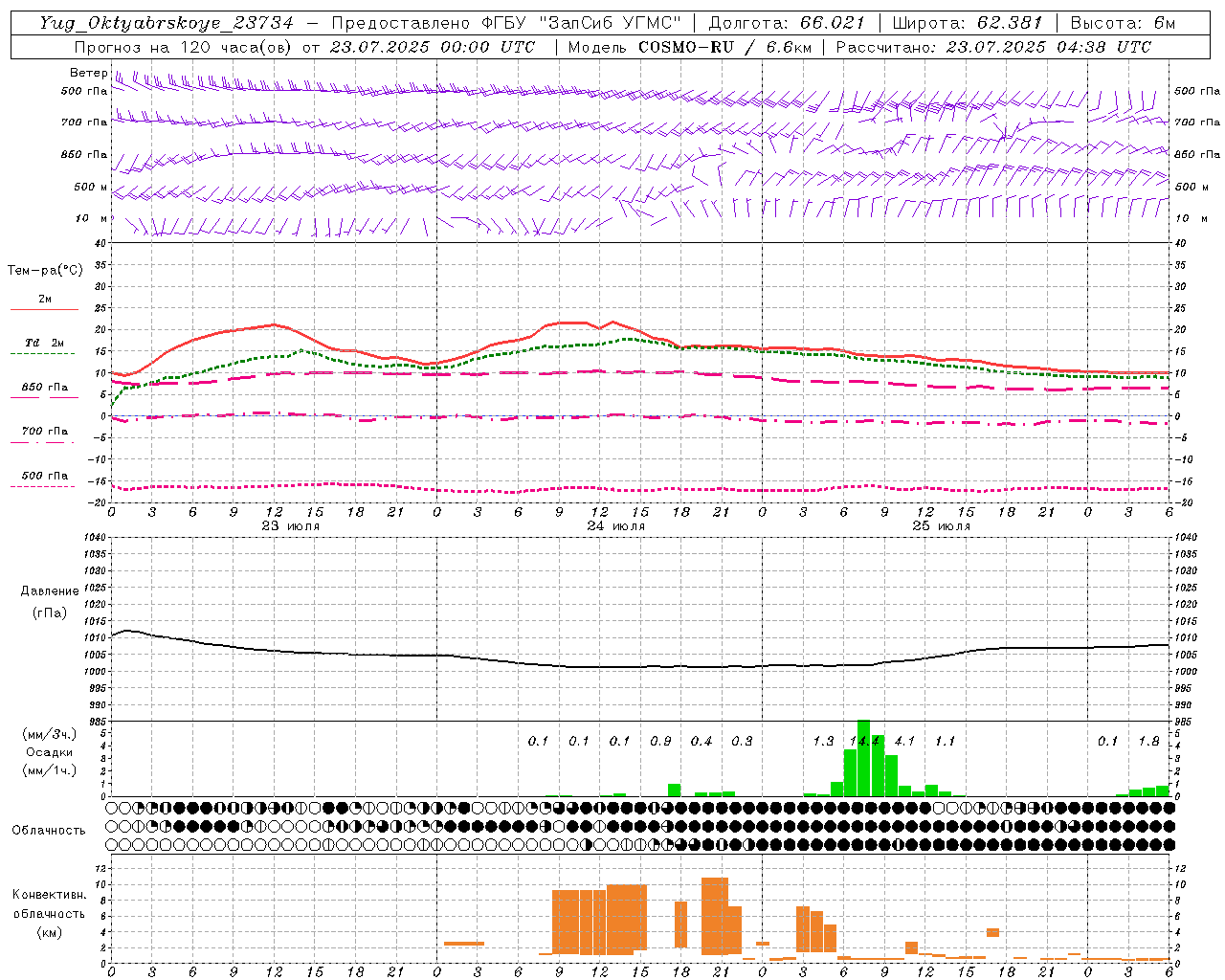Click the station name Yug_Oktyabrskoye_23734
The width and height of the screenshot is (1225, 980).
[167, 23]
